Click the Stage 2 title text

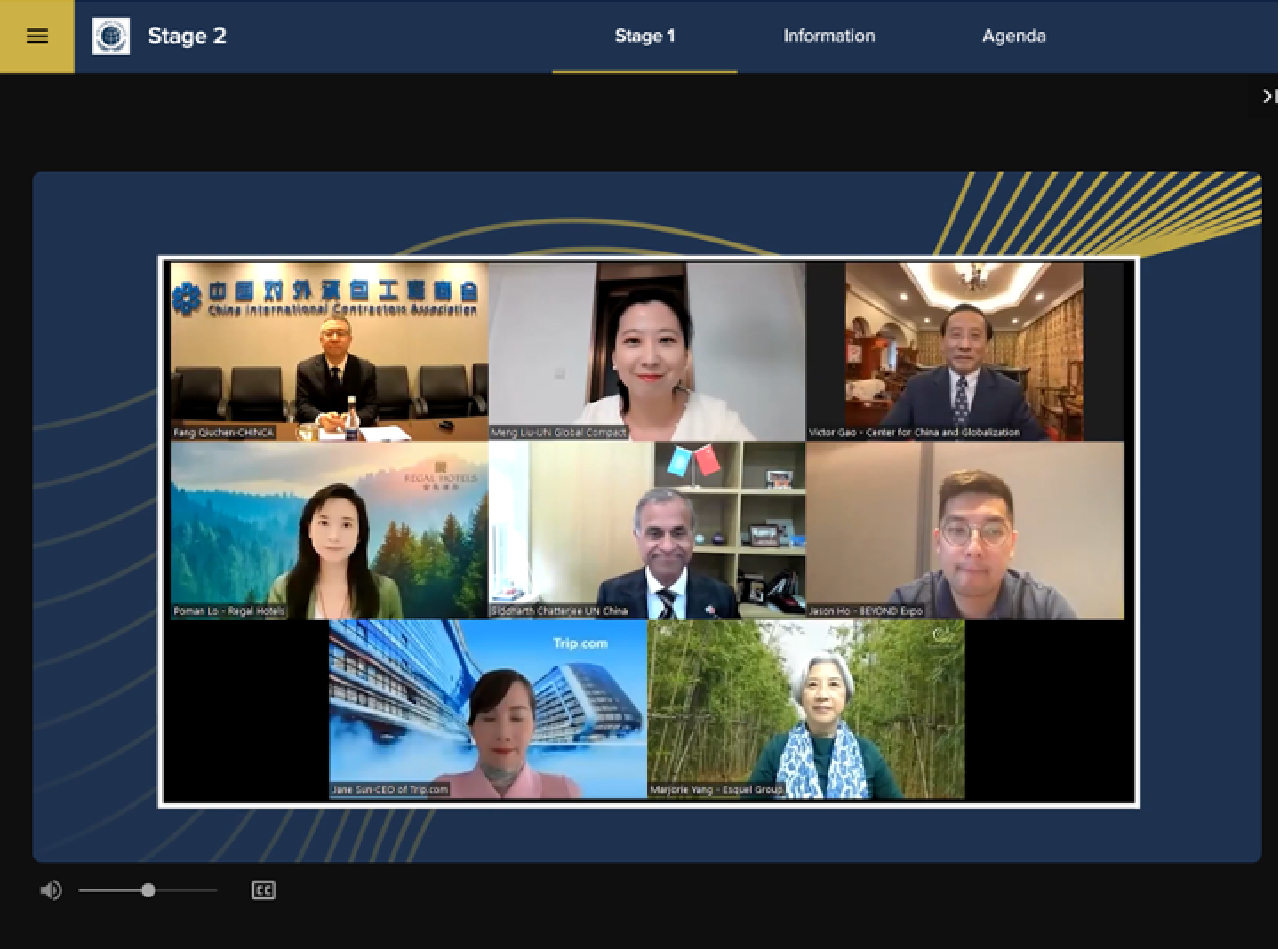[x=187, y=36]
